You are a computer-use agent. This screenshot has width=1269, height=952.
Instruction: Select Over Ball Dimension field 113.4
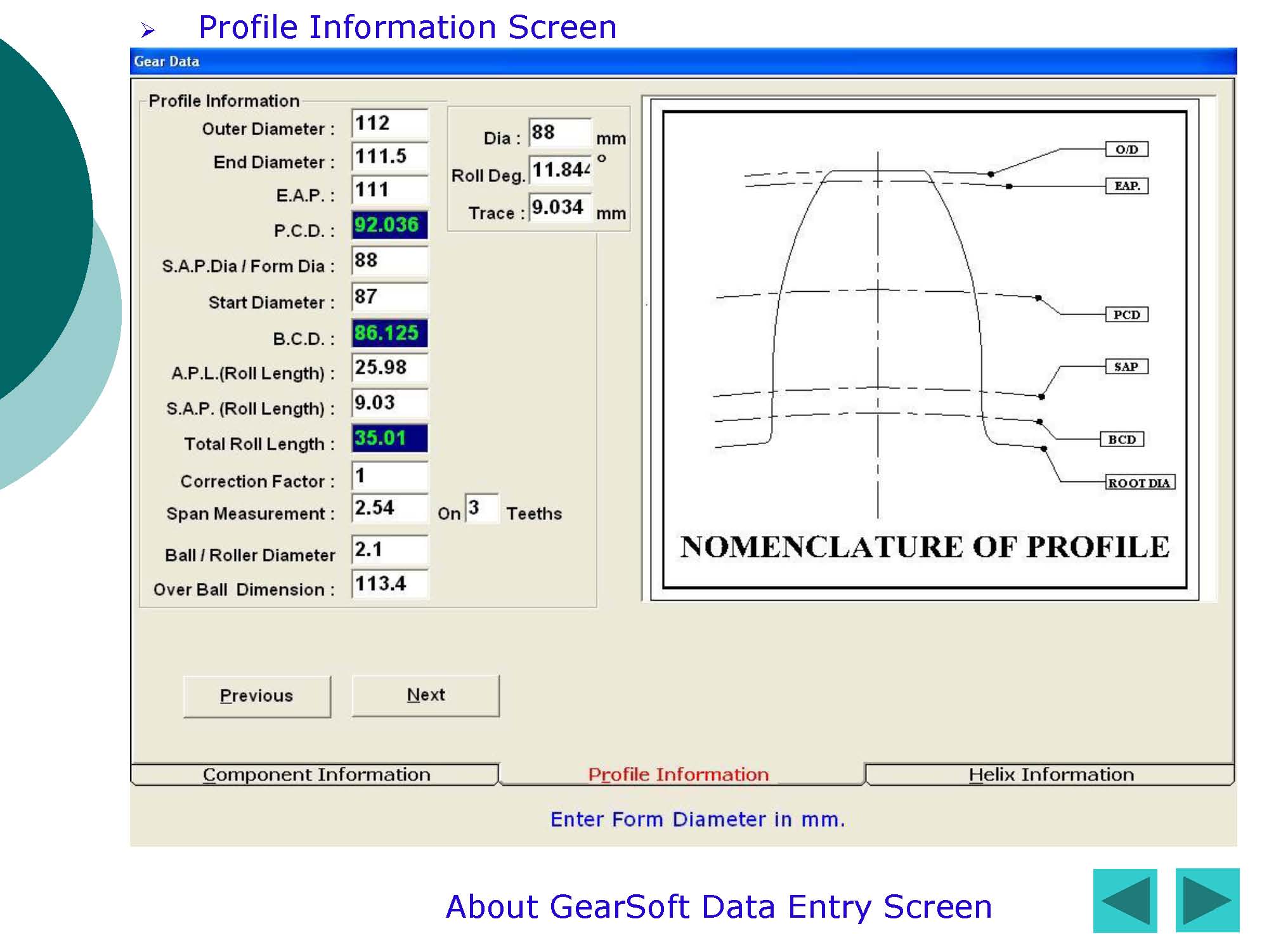pos(390,584)
